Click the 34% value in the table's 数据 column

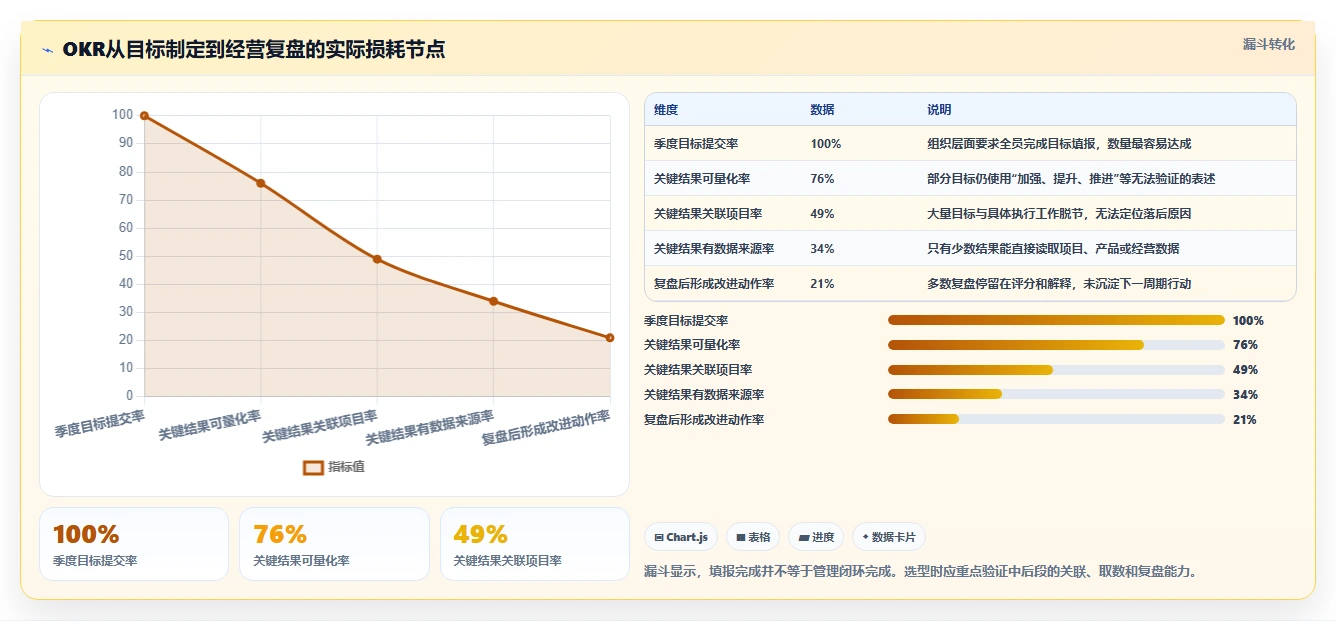[822, 249]
